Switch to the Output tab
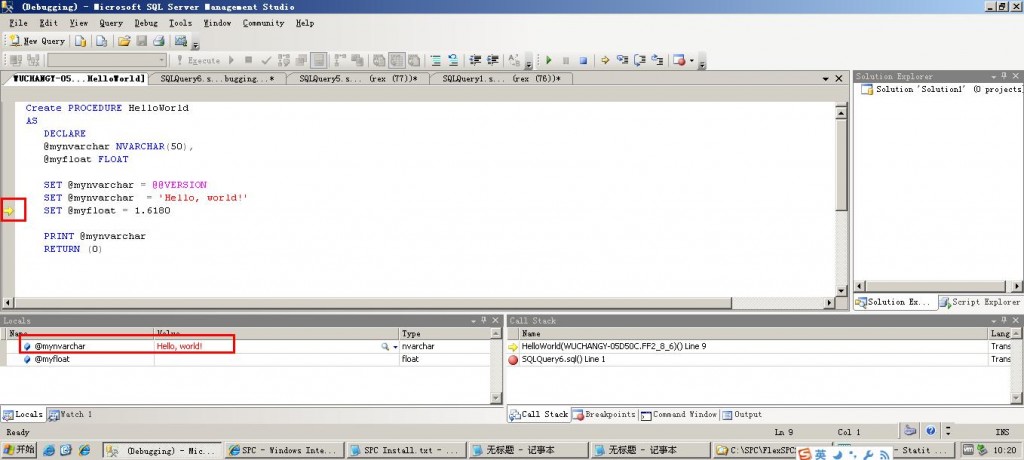 click(x=743, y=414)
